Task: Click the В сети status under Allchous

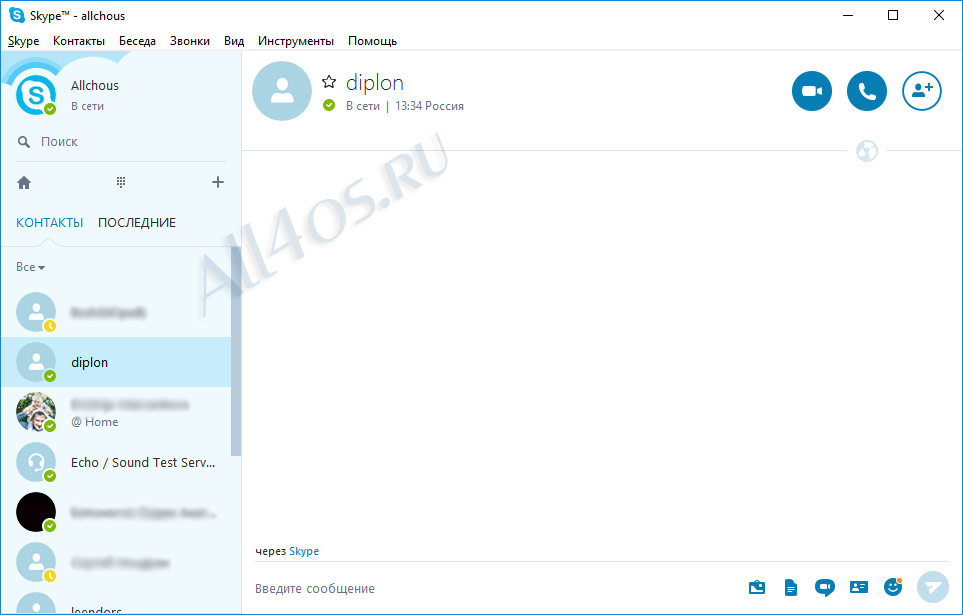Action: click(x=87, y=106)
